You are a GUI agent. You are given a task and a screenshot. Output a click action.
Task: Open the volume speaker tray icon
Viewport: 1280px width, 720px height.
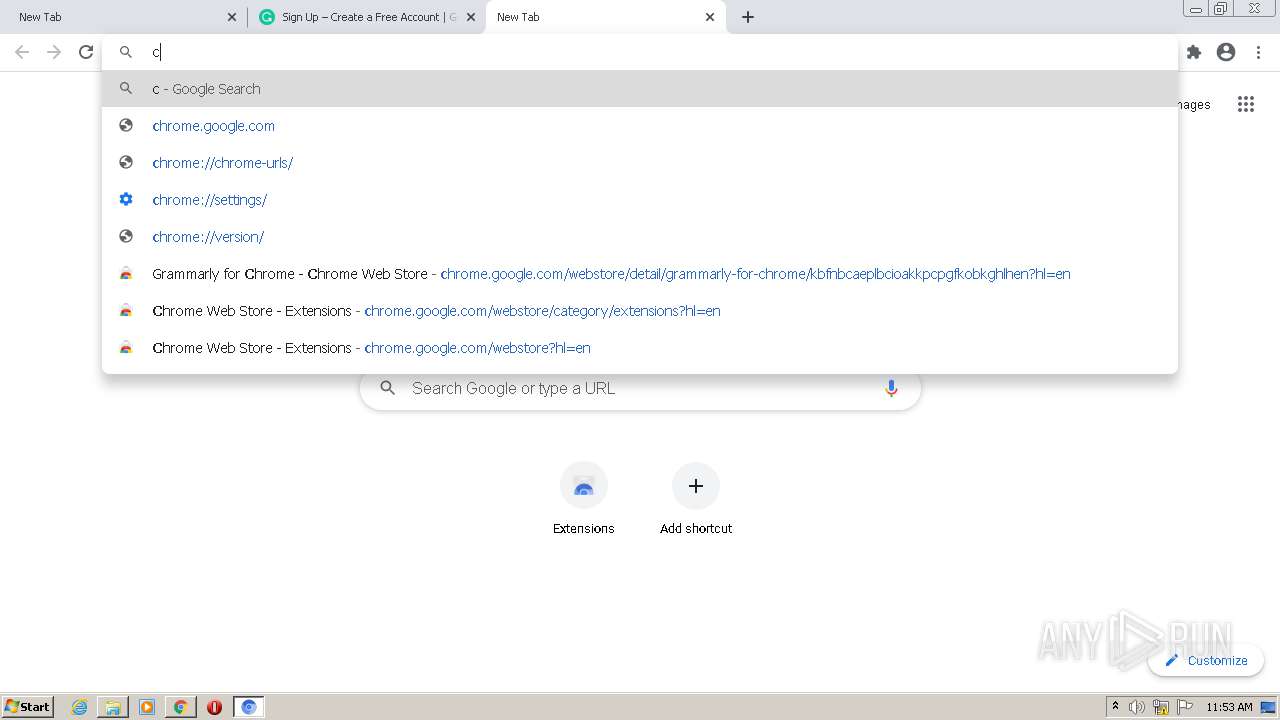coord(1136,707)
